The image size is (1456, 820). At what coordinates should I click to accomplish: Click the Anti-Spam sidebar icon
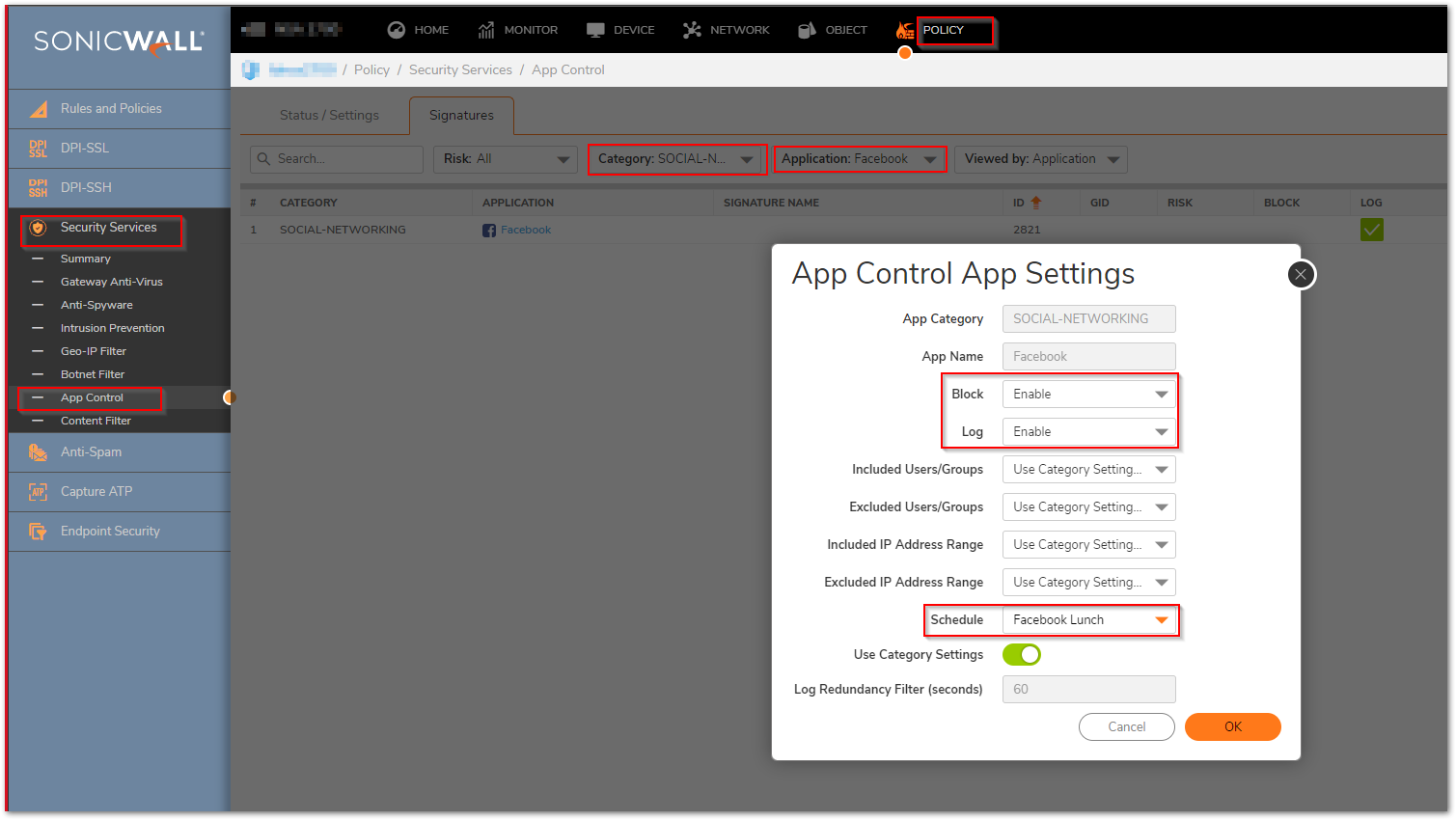click(38, 452)
